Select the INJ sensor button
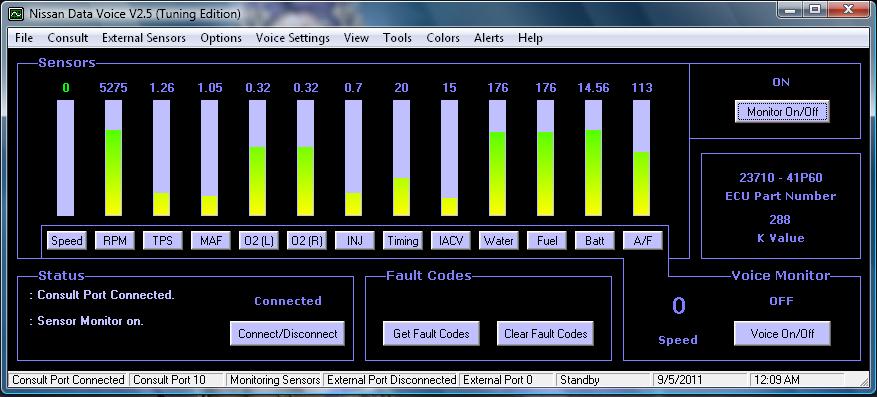This screenshot has width=877, height=397. point(355,241)
